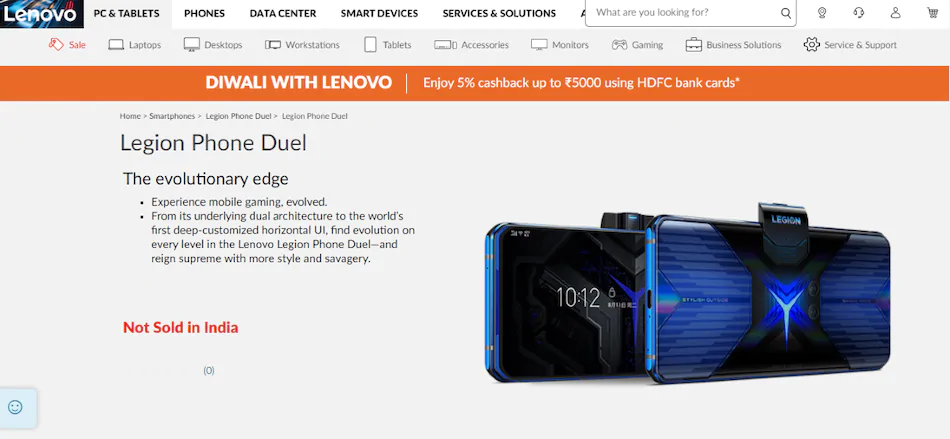Click the Sale tag icon
950x439 pixels.
tap(56, 44)
